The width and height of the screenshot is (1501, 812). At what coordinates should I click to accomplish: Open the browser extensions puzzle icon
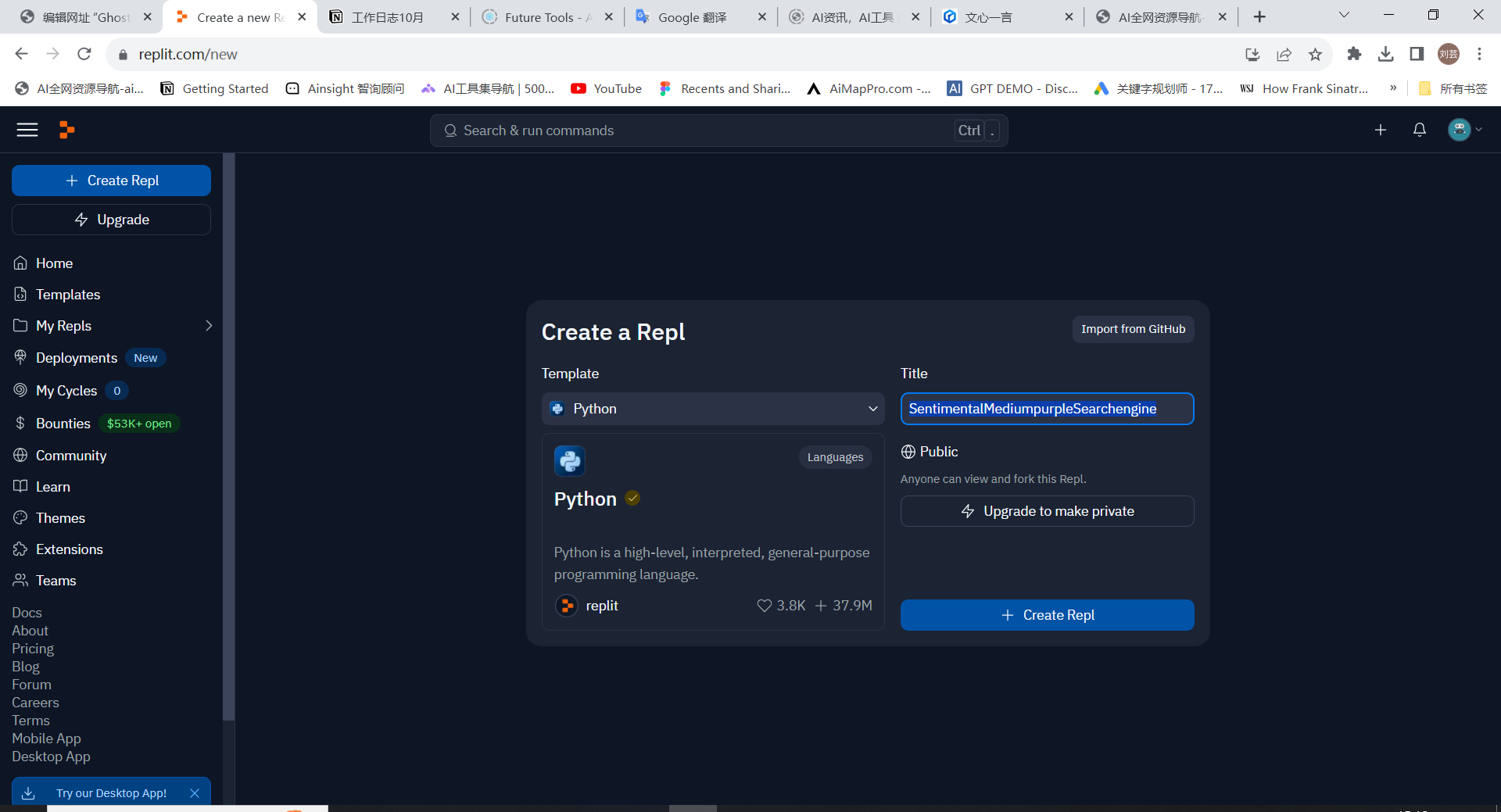[1354, 54]
